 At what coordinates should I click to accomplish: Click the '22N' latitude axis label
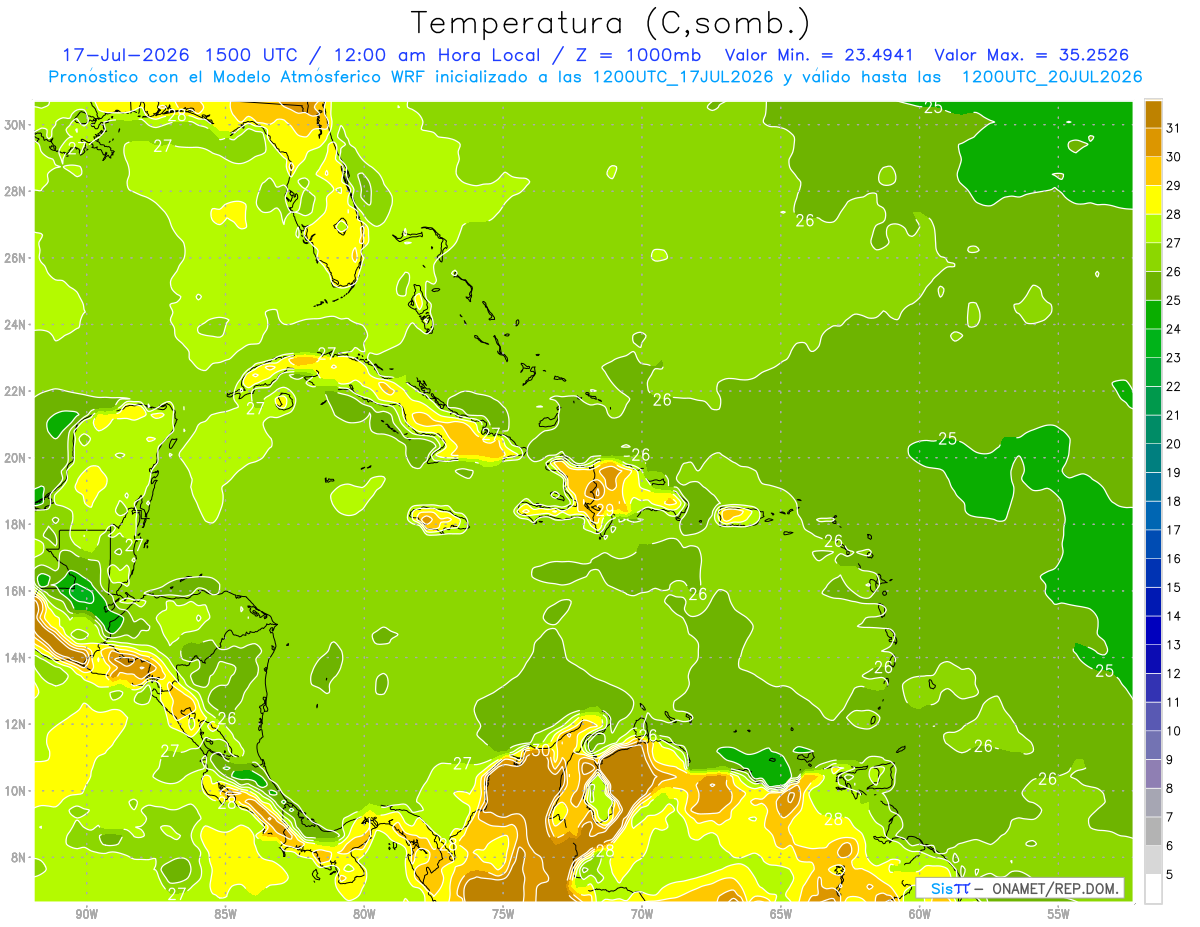click(15, 391)
